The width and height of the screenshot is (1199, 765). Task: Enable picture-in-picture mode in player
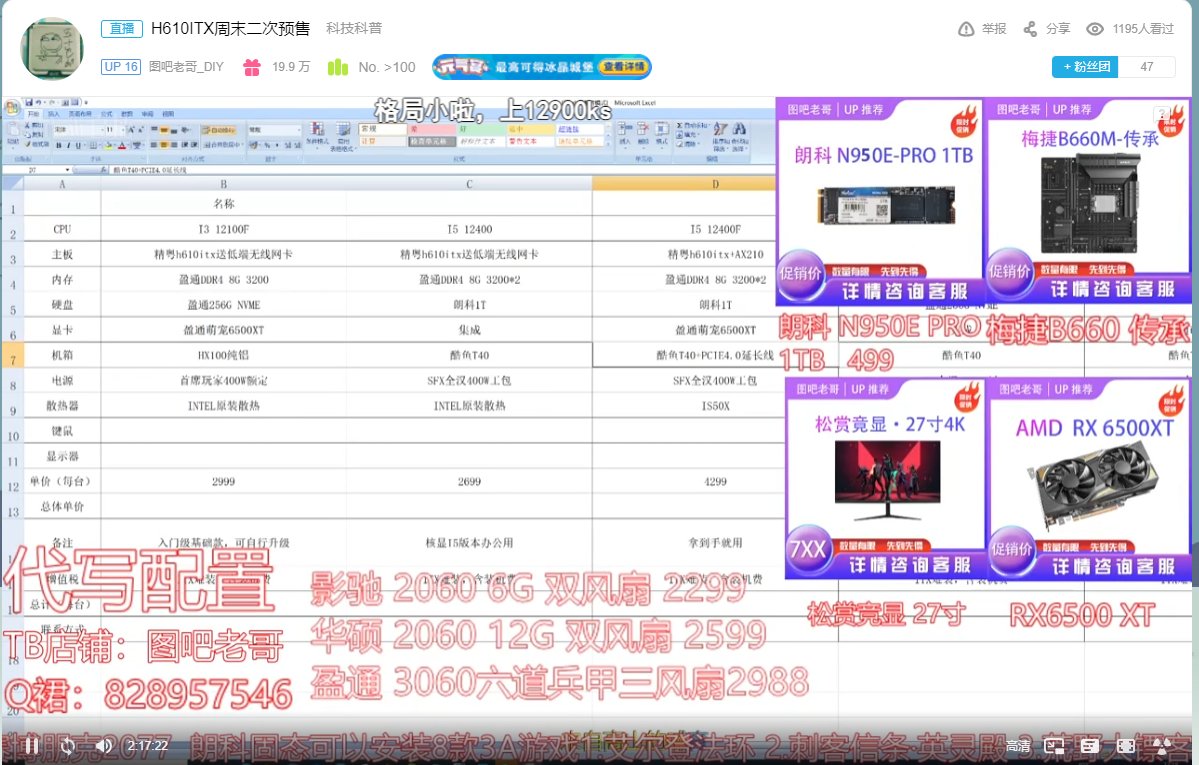(1054, 746)
